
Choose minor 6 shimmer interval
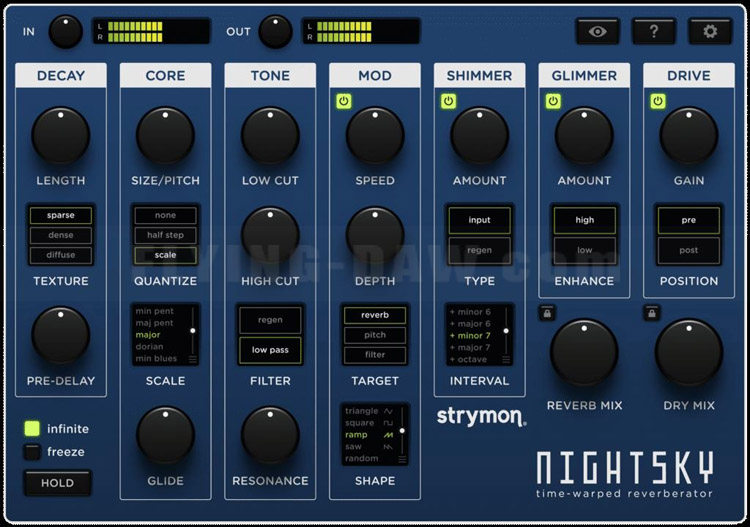coord(470,312)
